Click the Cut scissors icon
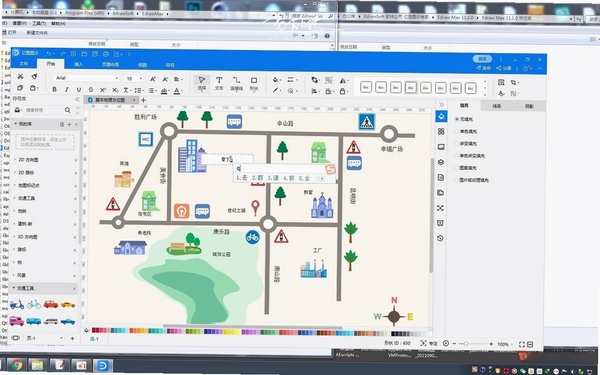600x375 pixels. point(20,77)
